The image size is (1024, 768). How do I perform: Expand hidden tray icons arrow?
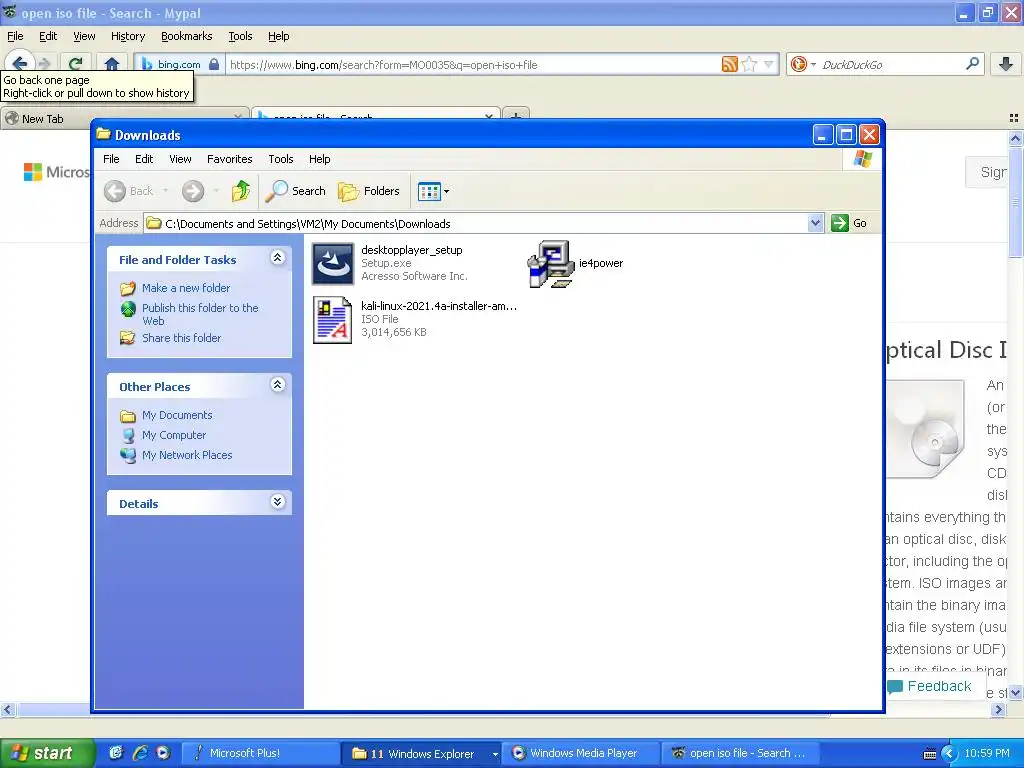(x=950, y=754)
